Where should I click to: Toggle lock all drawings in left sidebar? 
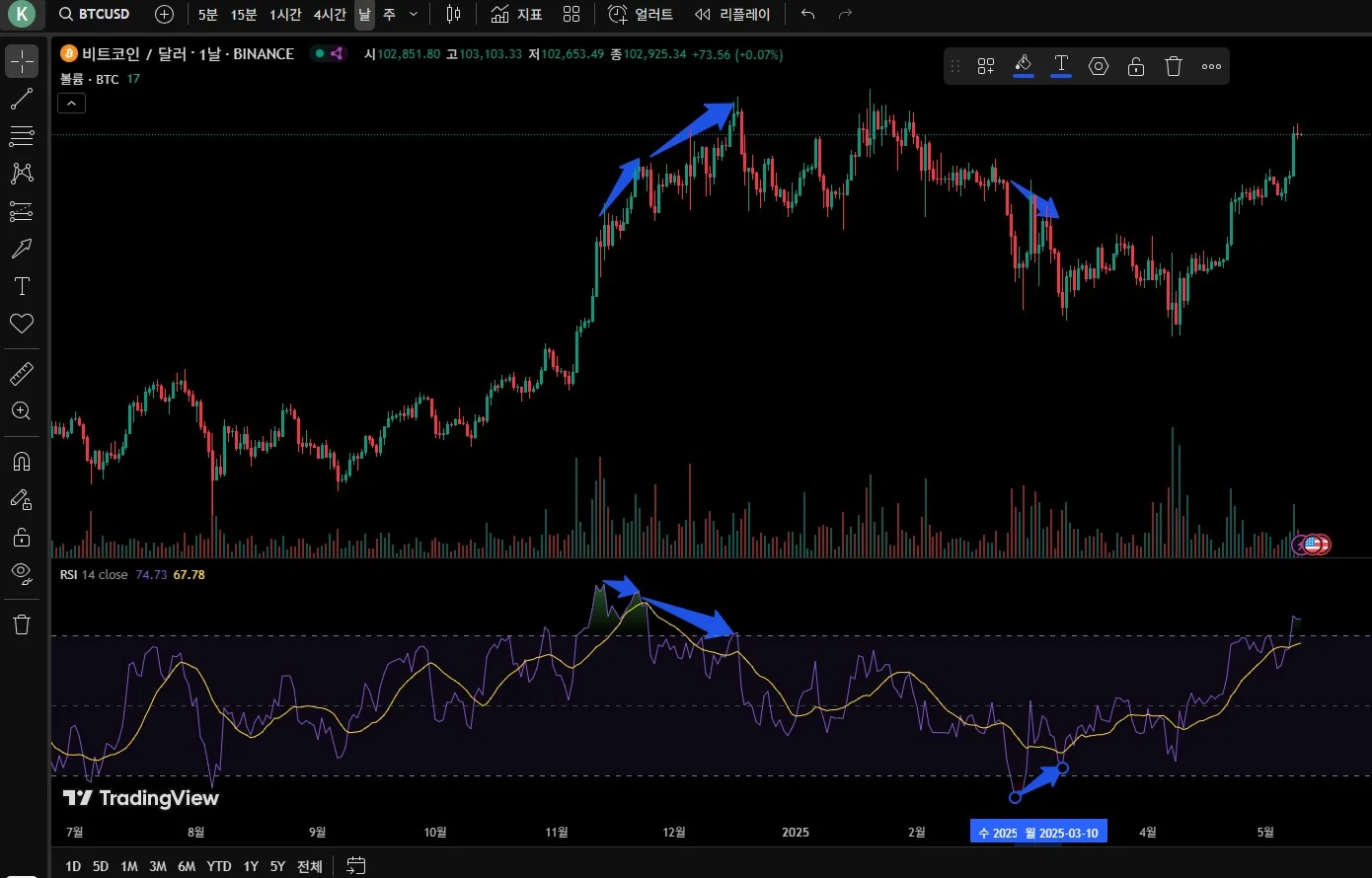click(21, 537)
